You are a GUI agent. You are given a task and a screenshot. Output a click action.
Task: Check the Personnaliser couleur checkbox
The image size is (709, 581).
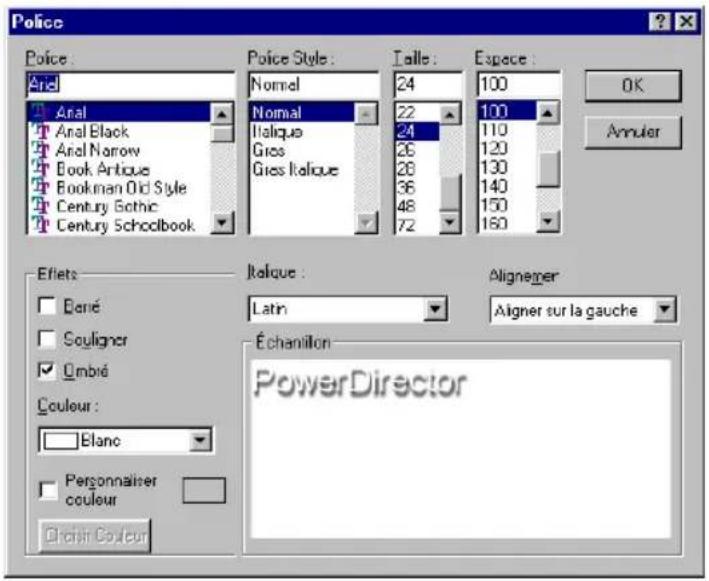point(48,490)
